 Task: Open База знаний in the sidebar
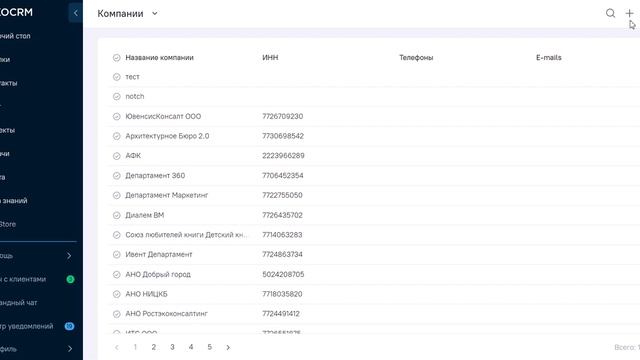(x=13, y=201)
